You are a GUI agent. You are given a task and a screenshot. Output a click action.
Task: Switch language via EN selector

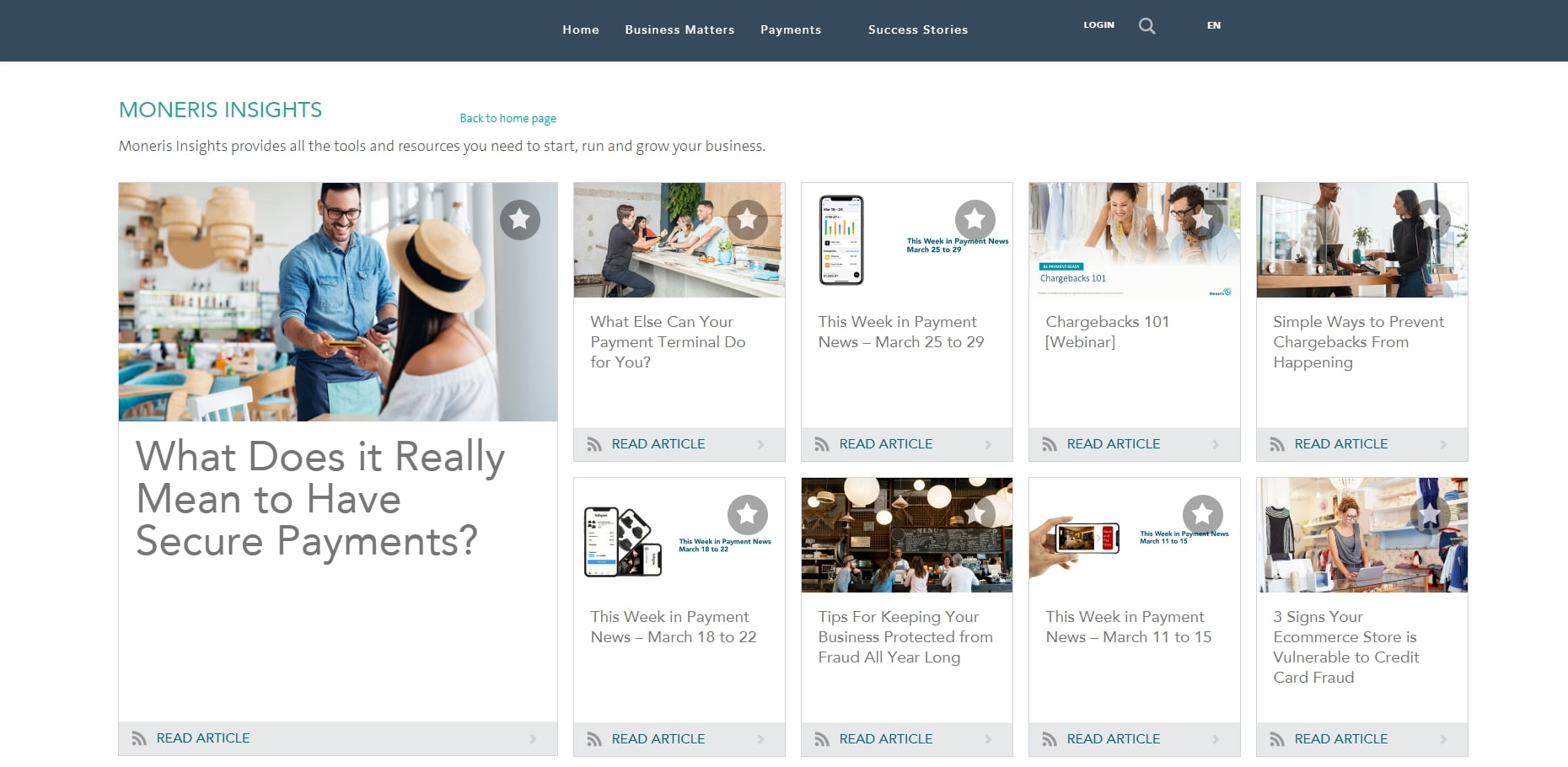1213,25
